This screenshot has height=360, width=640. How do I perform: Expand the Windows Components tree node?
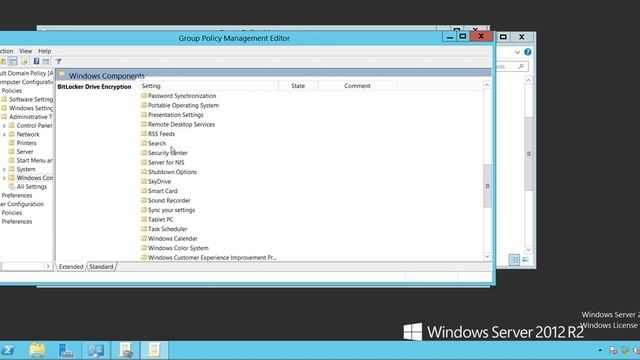click(x=4, y=178)
